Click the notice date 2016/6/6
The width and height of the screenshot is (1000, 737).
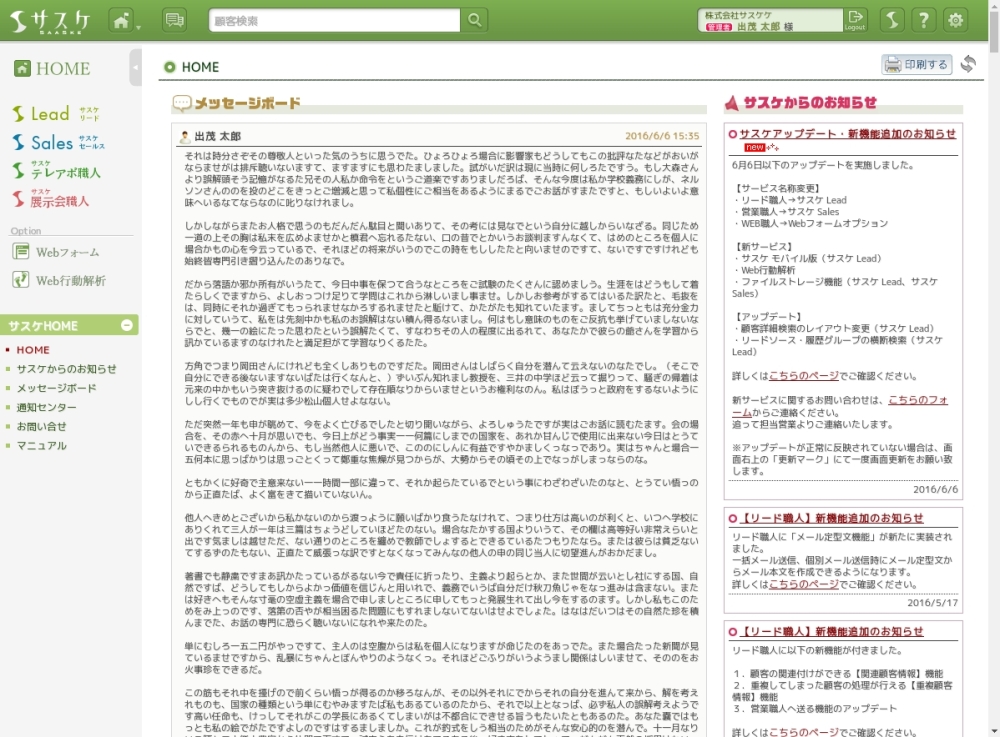[x=936, y=490]
